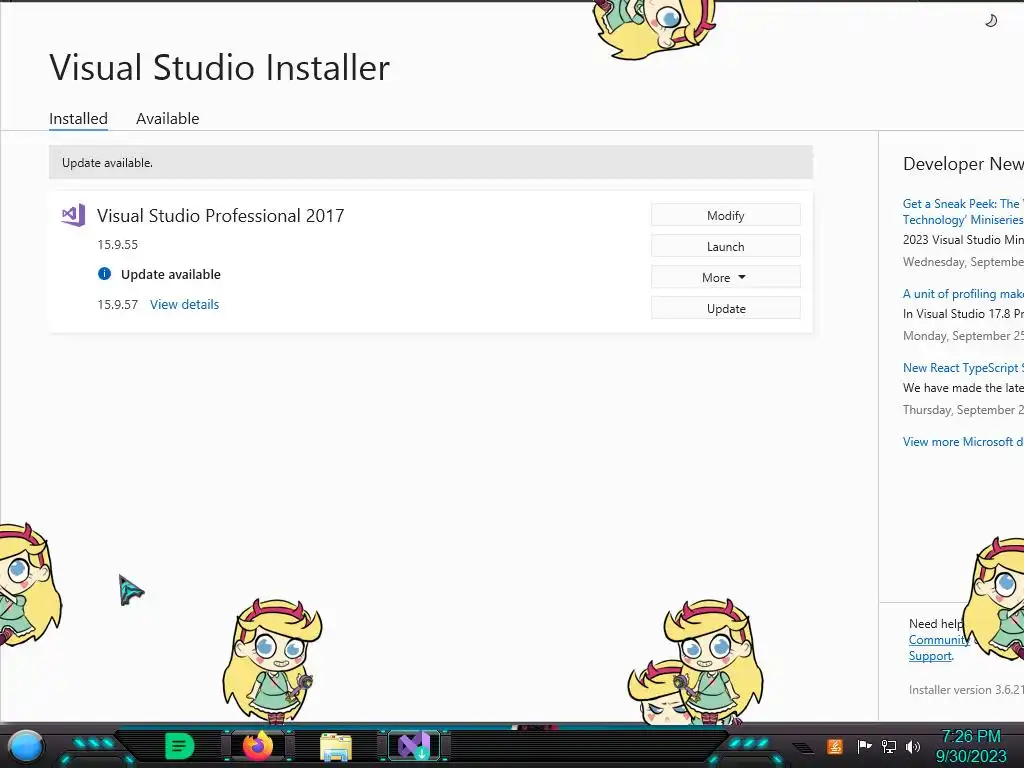Open 'Get a Sneak Peek' news link

click(x=963, y=212)
